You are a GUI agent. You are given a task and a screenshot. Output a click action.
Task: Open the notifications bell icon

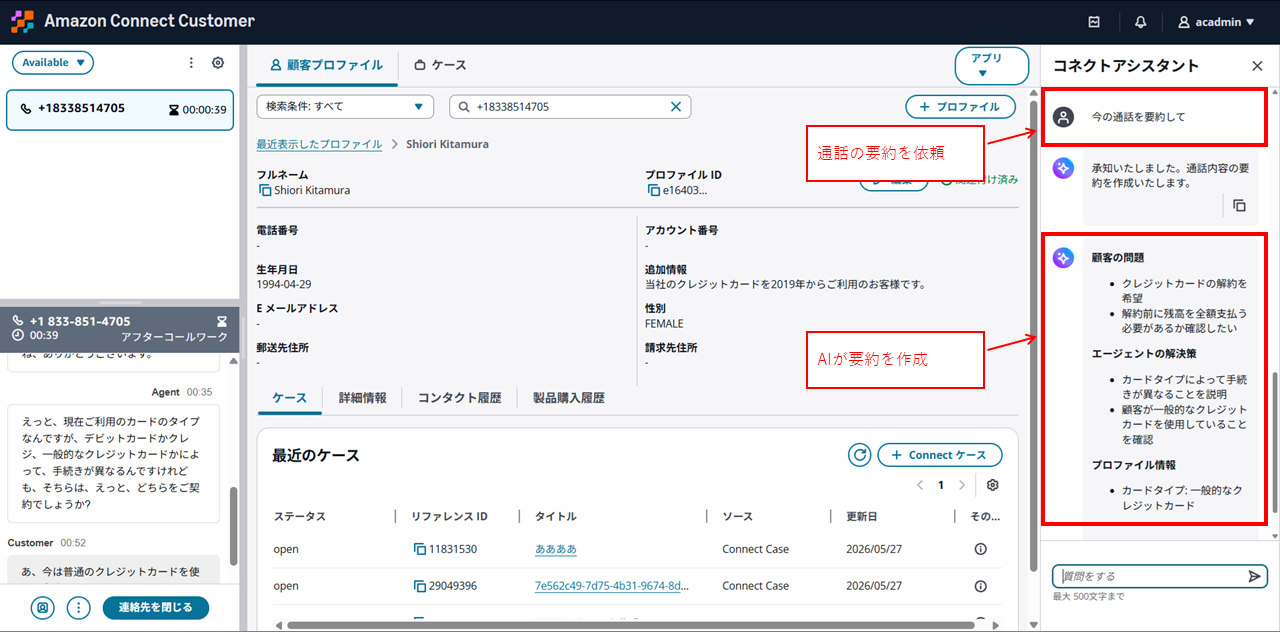[1141, 22]
